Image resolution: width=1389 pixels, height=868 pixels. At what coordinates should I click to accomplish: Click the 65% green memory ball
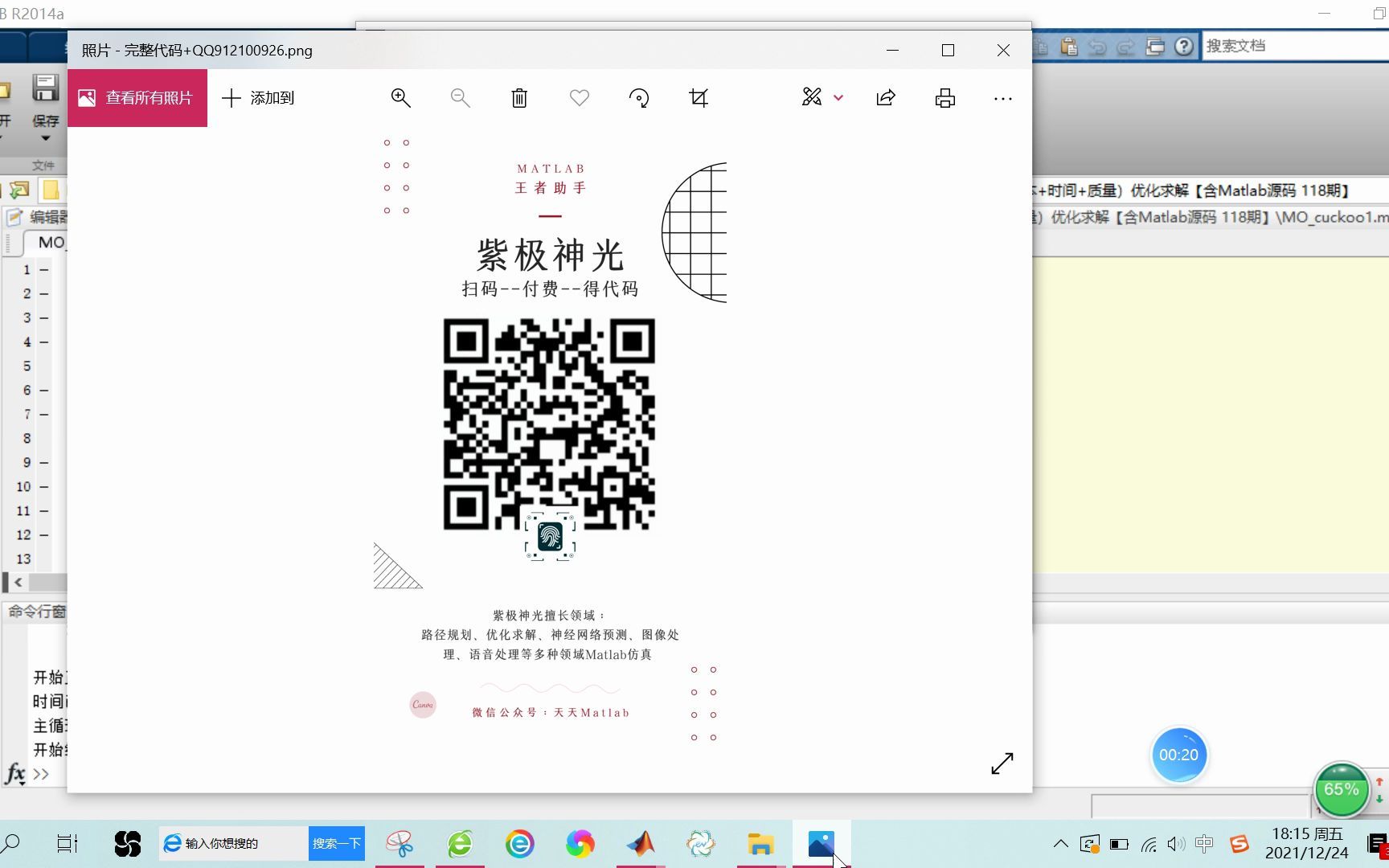(1341, 789)
